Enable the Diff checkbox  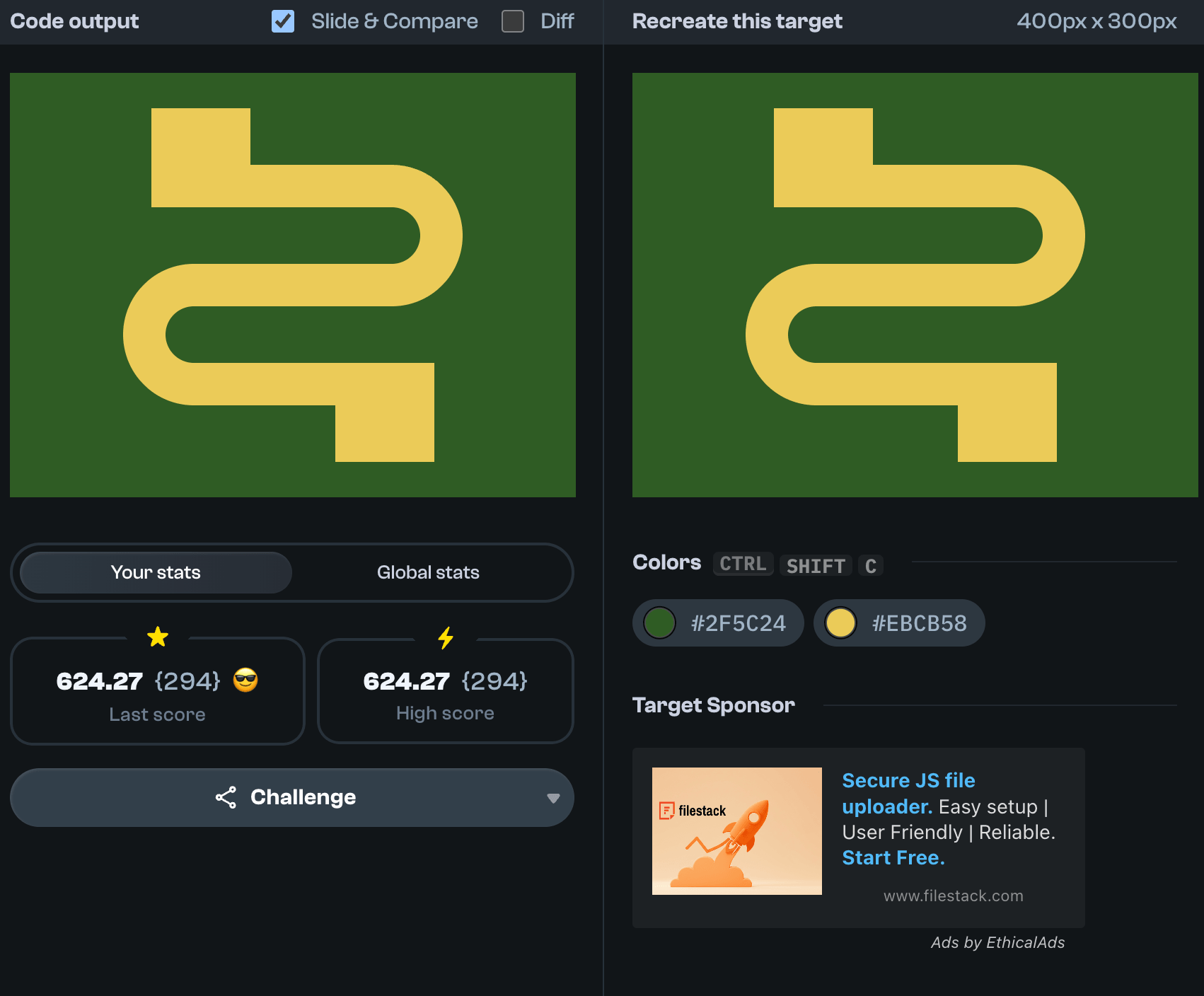click(513, 21)
